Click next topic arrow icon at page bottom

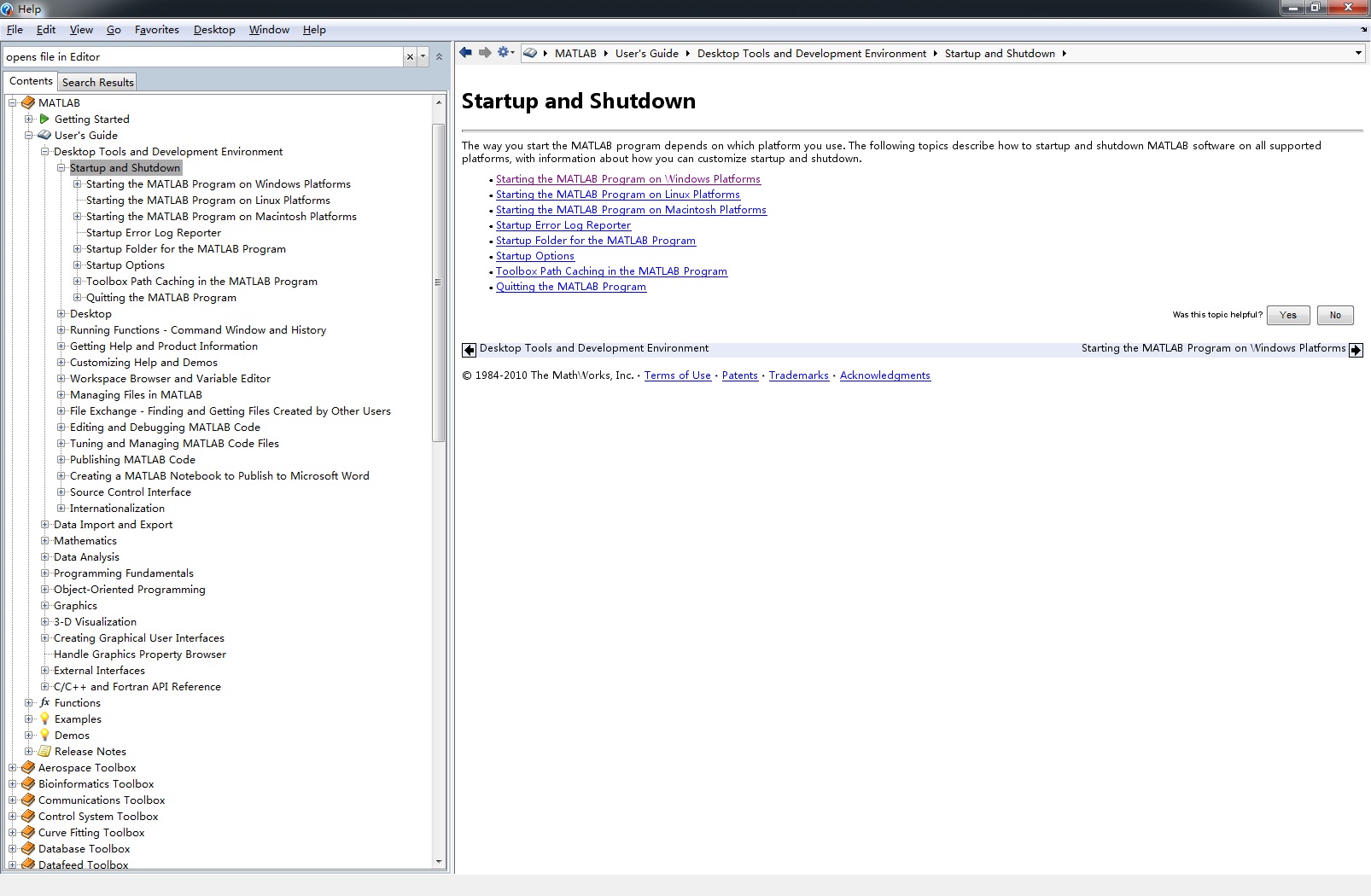point(1356,349)
